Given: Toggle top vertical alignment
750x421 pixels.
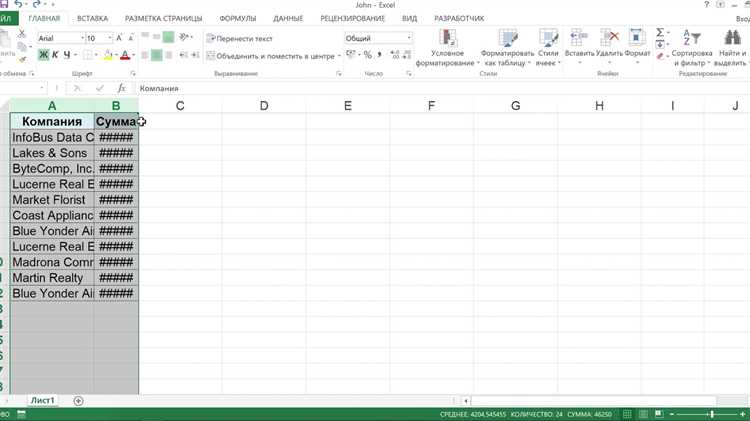Looking at the screenshot, I should click(x=145, y=36).
